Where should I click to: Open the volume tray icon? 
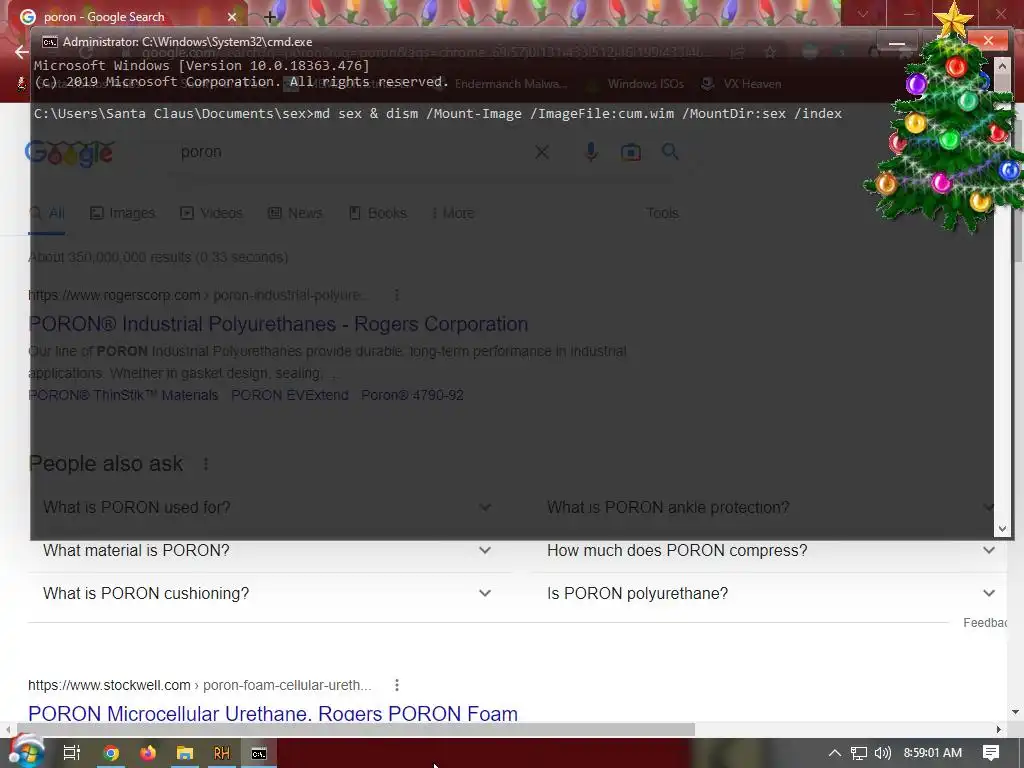point(882,753)
